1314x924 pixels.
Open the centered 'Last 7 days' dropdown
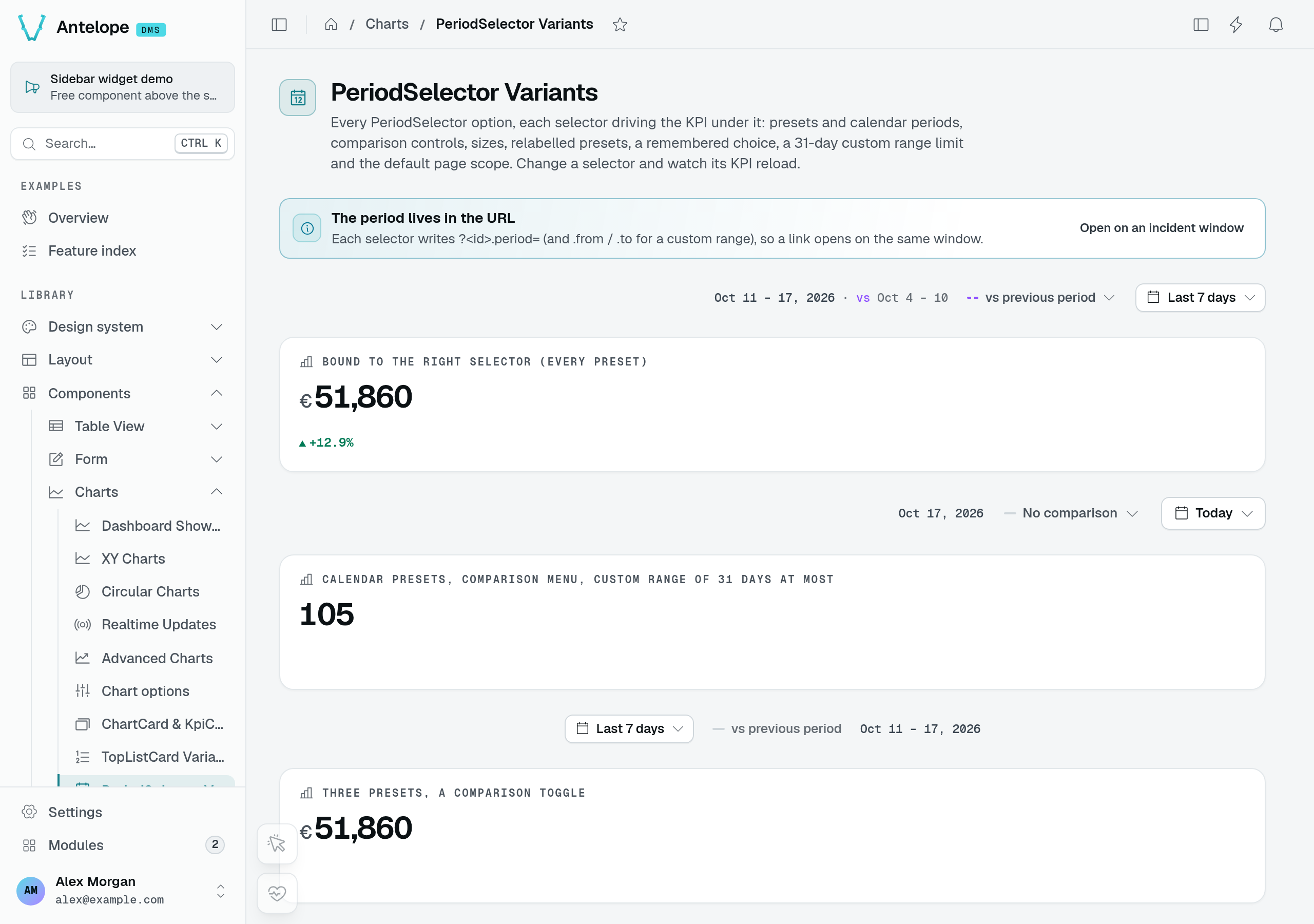(x=629, y=729)
